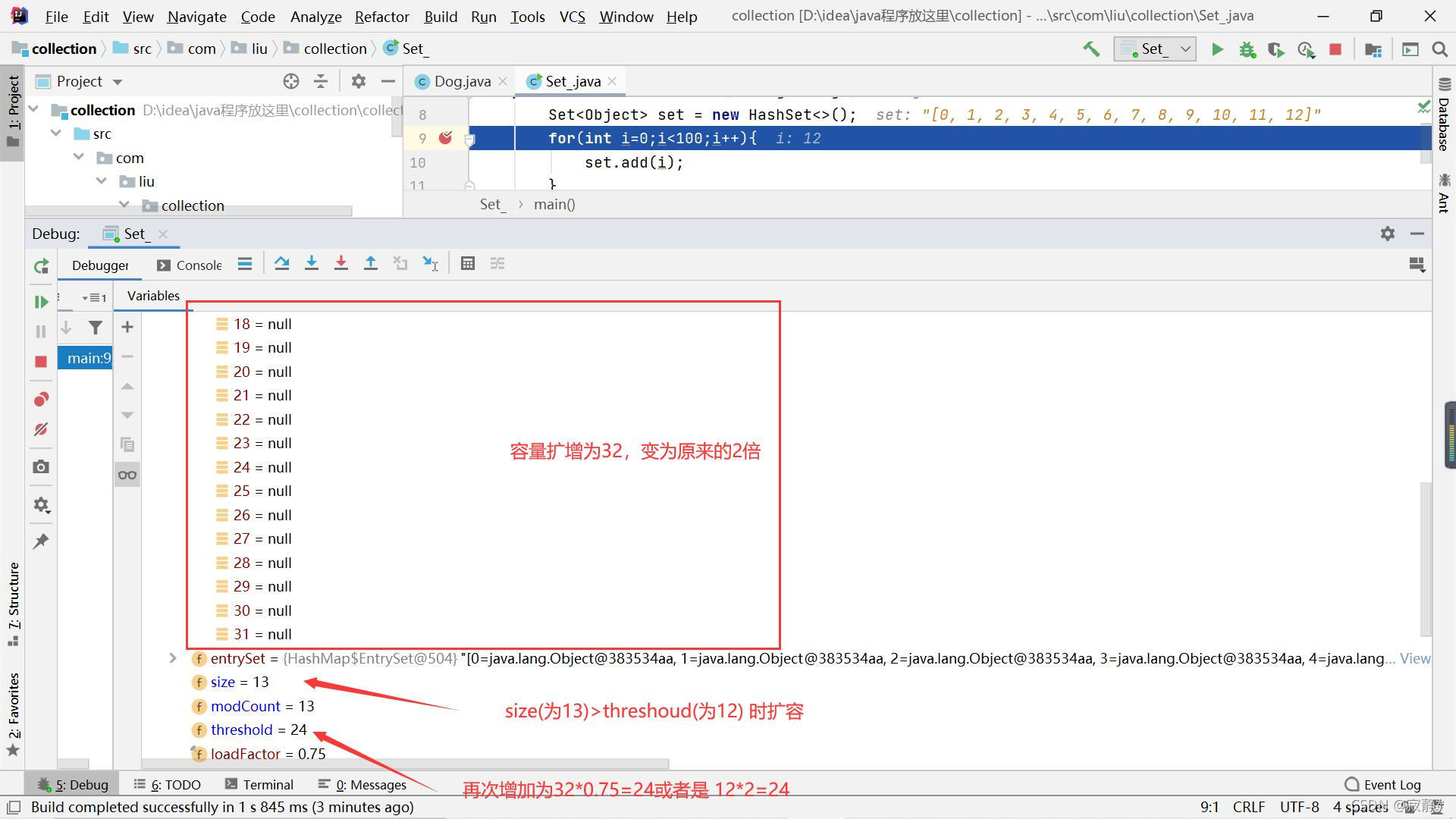
Task: Click the Step Over icon
Action: click(x=282, y=263)
